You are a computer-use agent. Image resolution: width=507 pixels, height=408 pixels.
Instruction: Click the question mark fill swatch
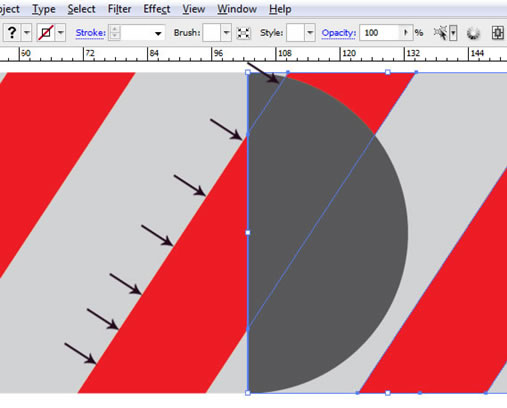12,33
